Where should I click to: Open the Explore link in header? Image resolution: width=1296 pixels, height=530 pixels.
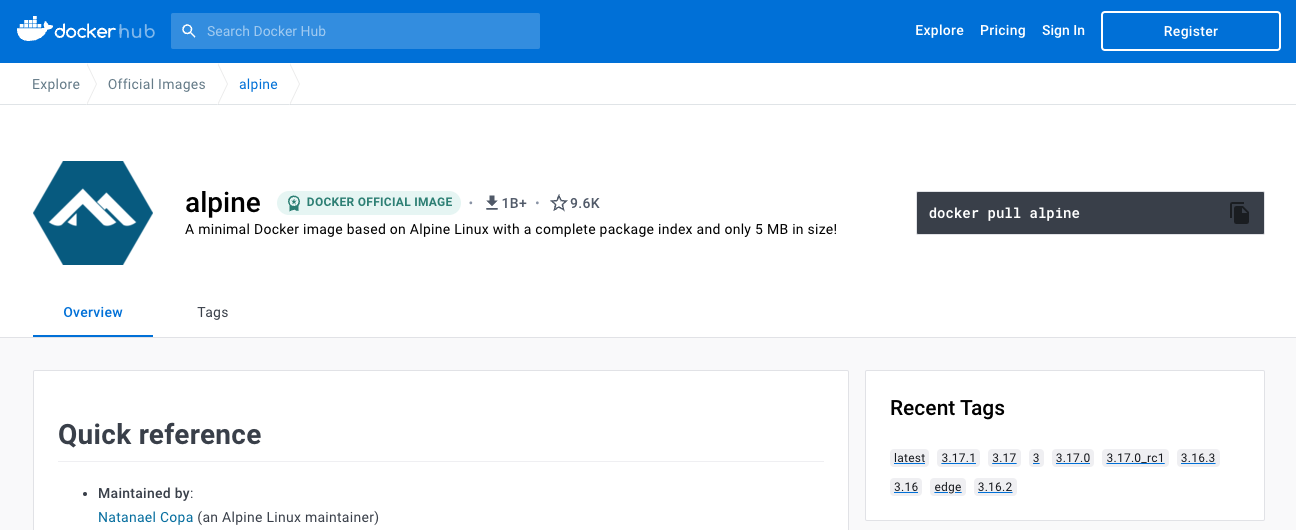click(x=939, y=31)
